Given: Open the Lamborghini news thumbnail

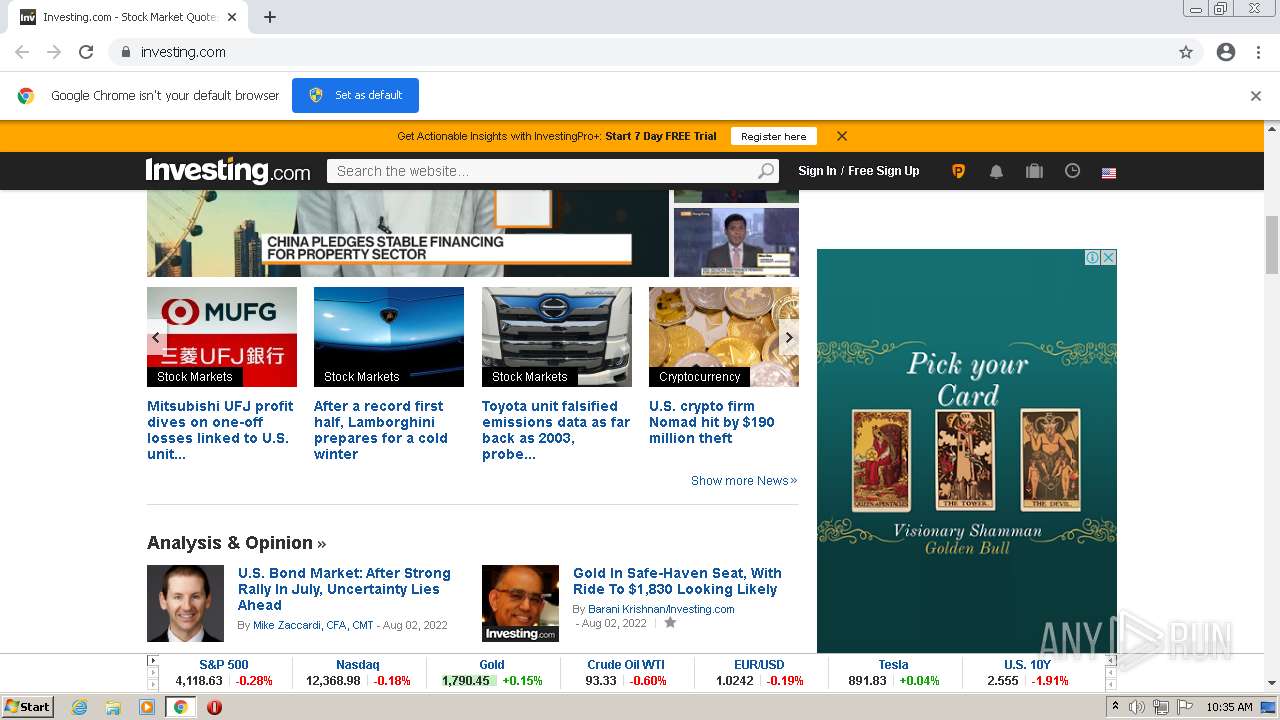Looking at the screenshot, I should (x=389, y=337).
